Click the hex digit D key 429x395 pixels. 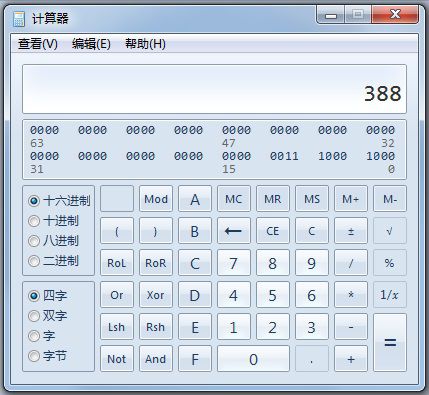click(195, 295)
